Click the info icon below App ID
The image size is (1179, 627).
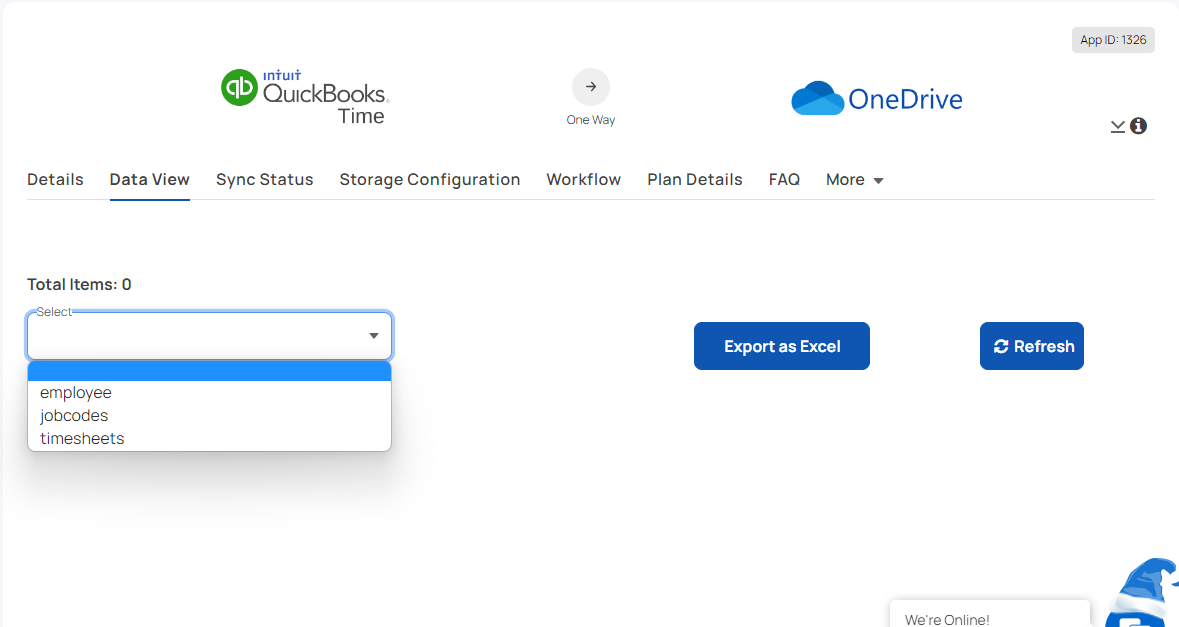1138,126
